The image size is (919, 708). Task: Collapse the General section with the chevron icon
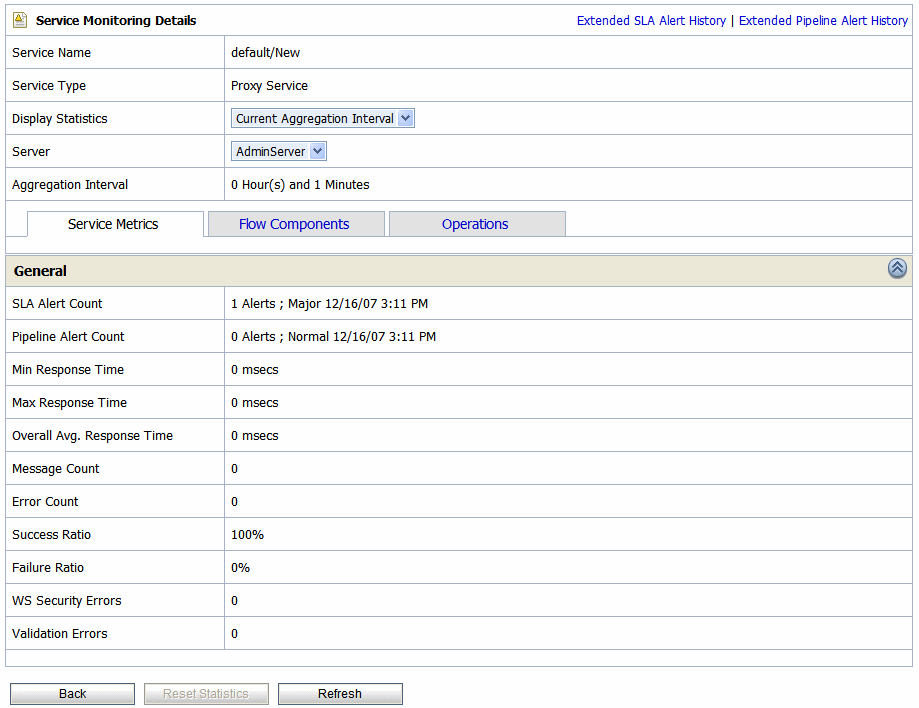897,268
